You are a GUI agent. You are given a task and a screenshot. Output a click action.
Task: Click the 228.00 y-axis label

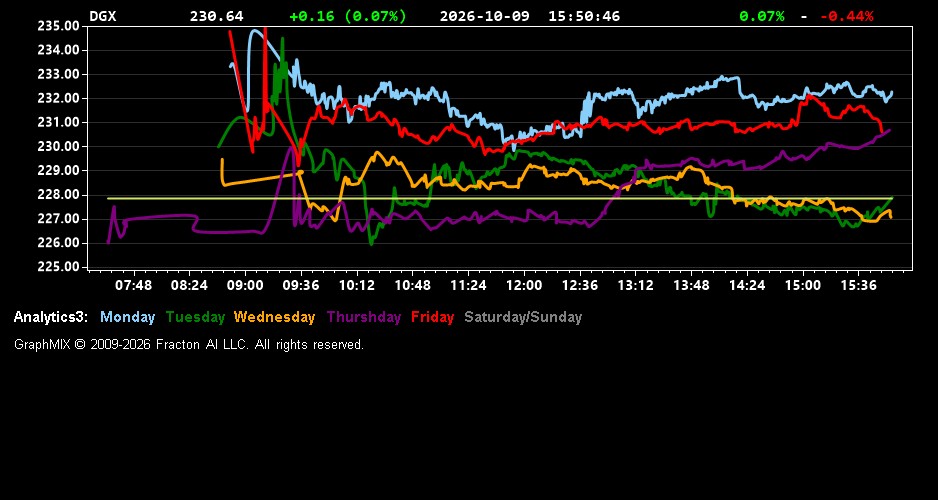point(58,194)
